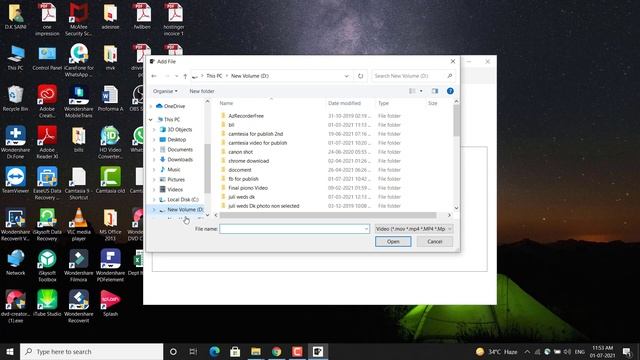Open Task View on the taskbar
This screenshot has width=640, height=360.
click(x=193, y=351)
